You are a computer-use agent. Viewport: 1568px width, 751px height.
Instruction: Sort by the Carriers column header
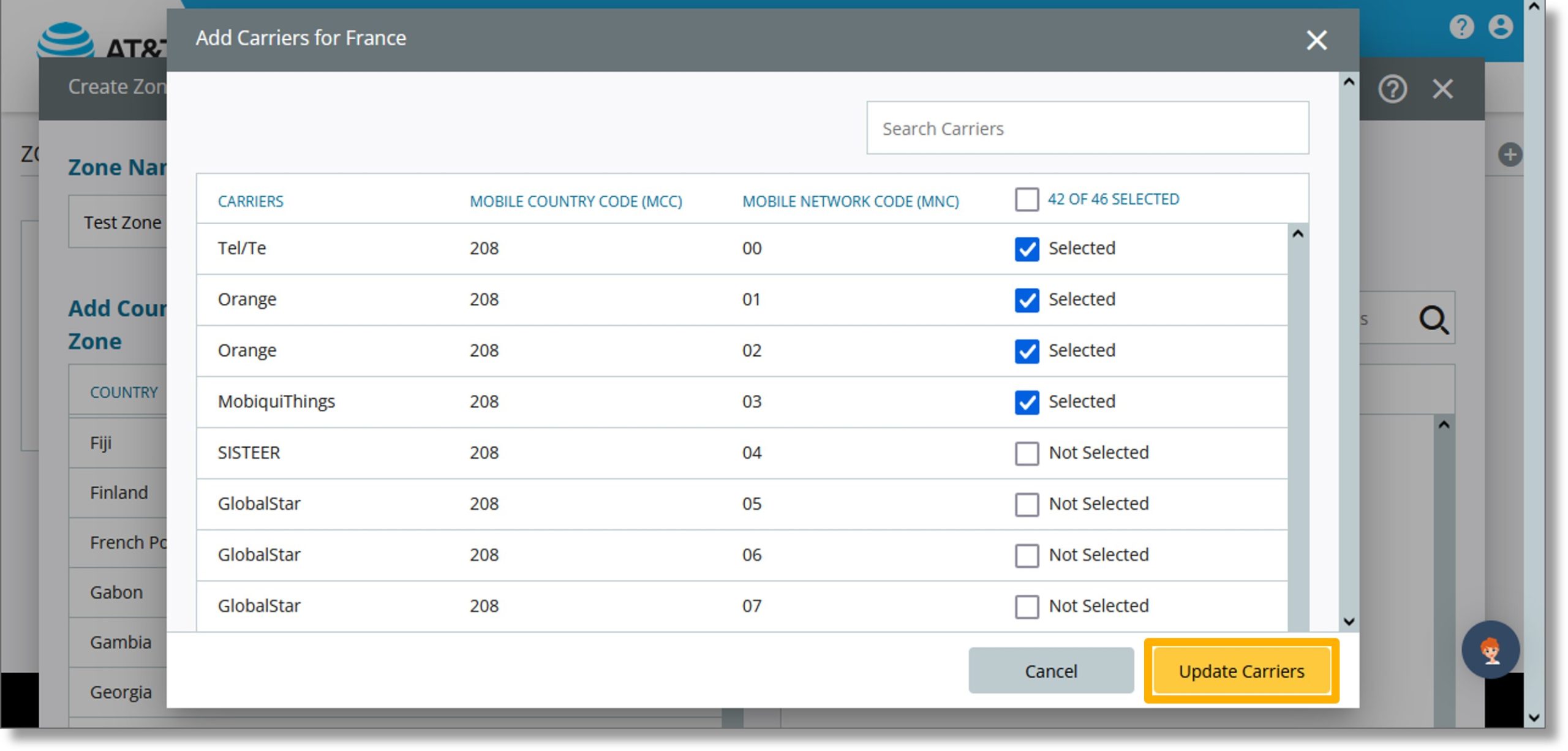(251, 202)
